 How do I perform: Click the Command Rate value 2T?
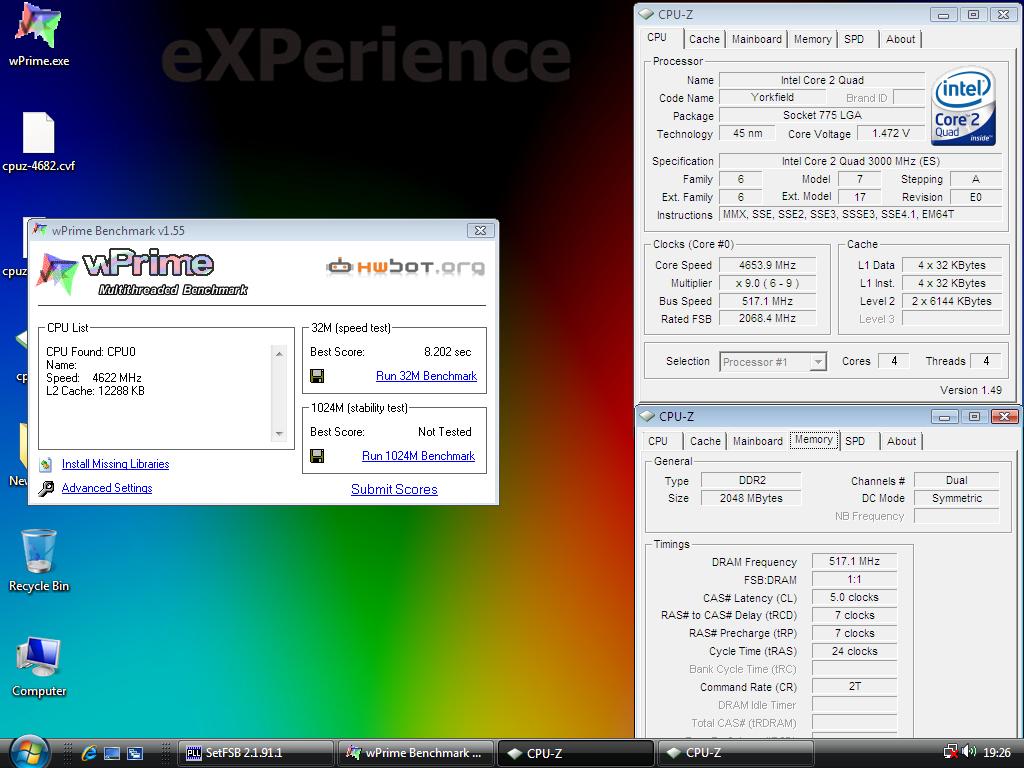[x=854, y=686]
